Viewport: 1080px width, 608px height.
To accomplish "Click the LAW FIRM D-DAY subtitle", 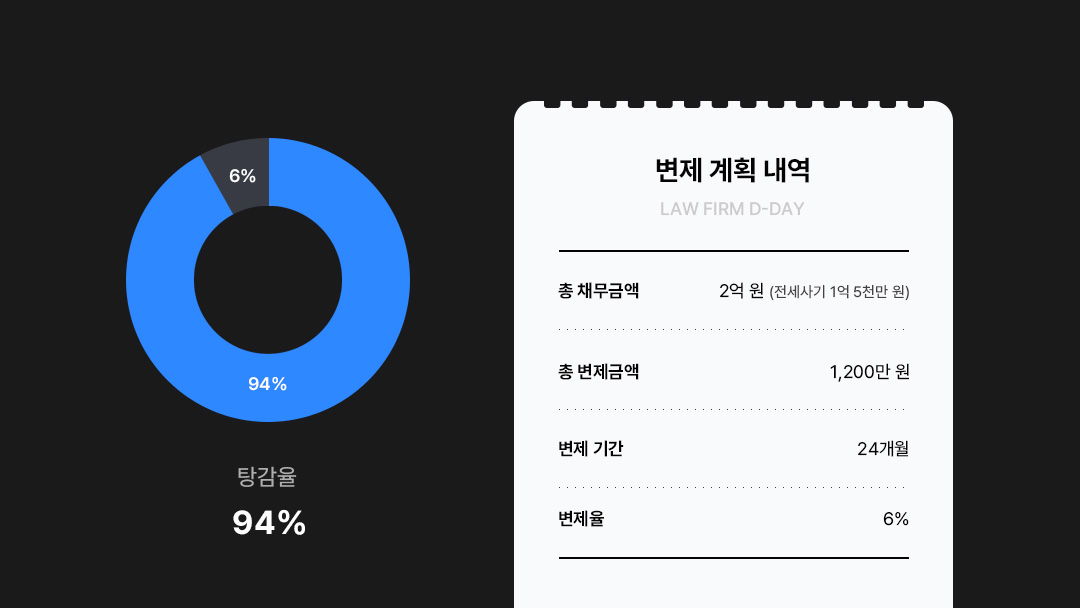I will [x=732, y=209].
